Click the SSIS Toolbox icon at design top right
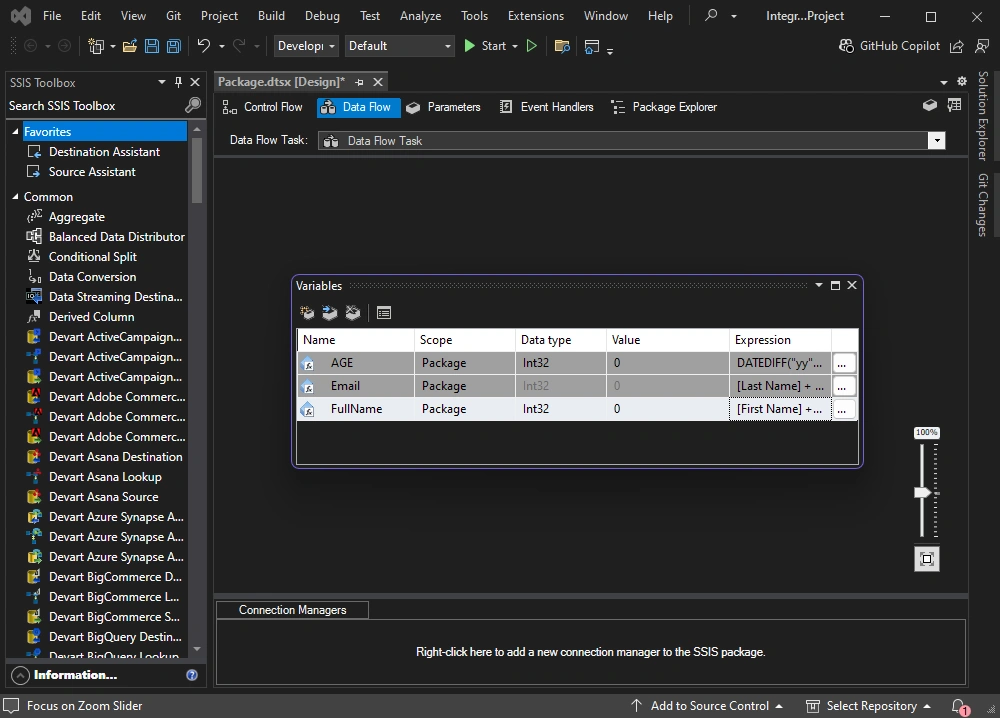Viewport: 1000px width, 718px height. coord(930,105)
